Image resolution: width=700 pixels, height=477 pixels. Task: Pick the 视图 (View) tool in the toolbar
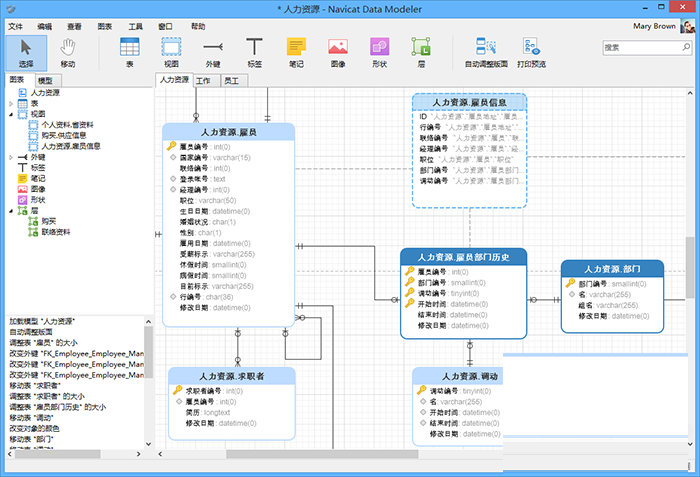pyautogui.click(x=171, y=53)
